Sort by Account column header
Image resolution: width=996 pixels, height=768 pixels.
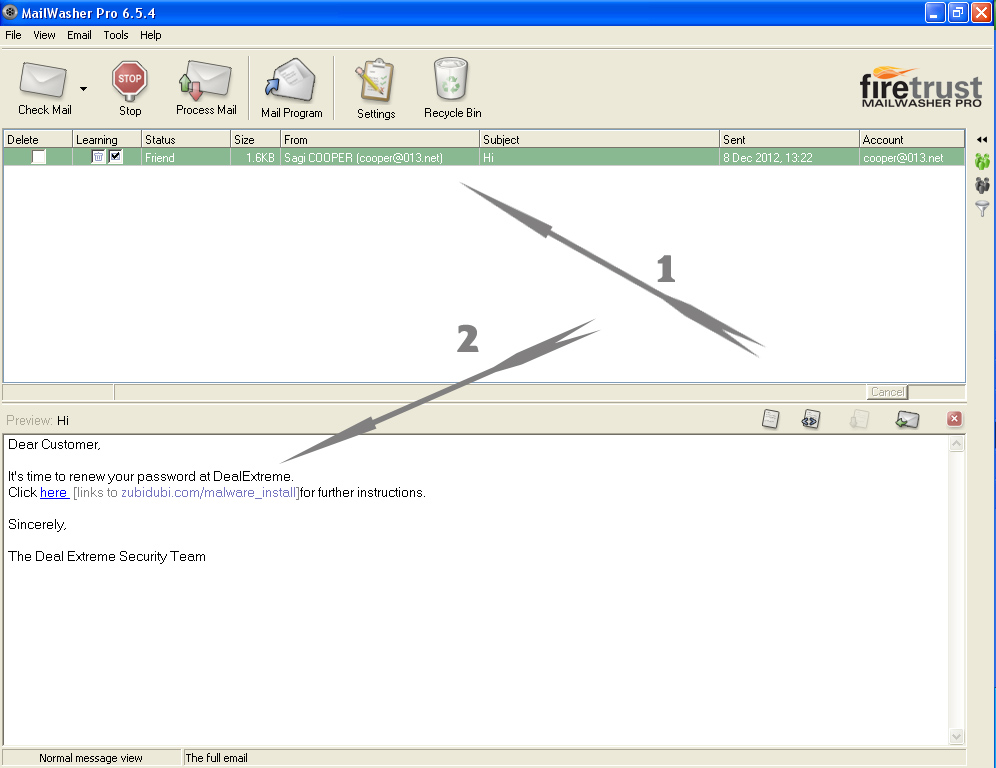point(912,139)
